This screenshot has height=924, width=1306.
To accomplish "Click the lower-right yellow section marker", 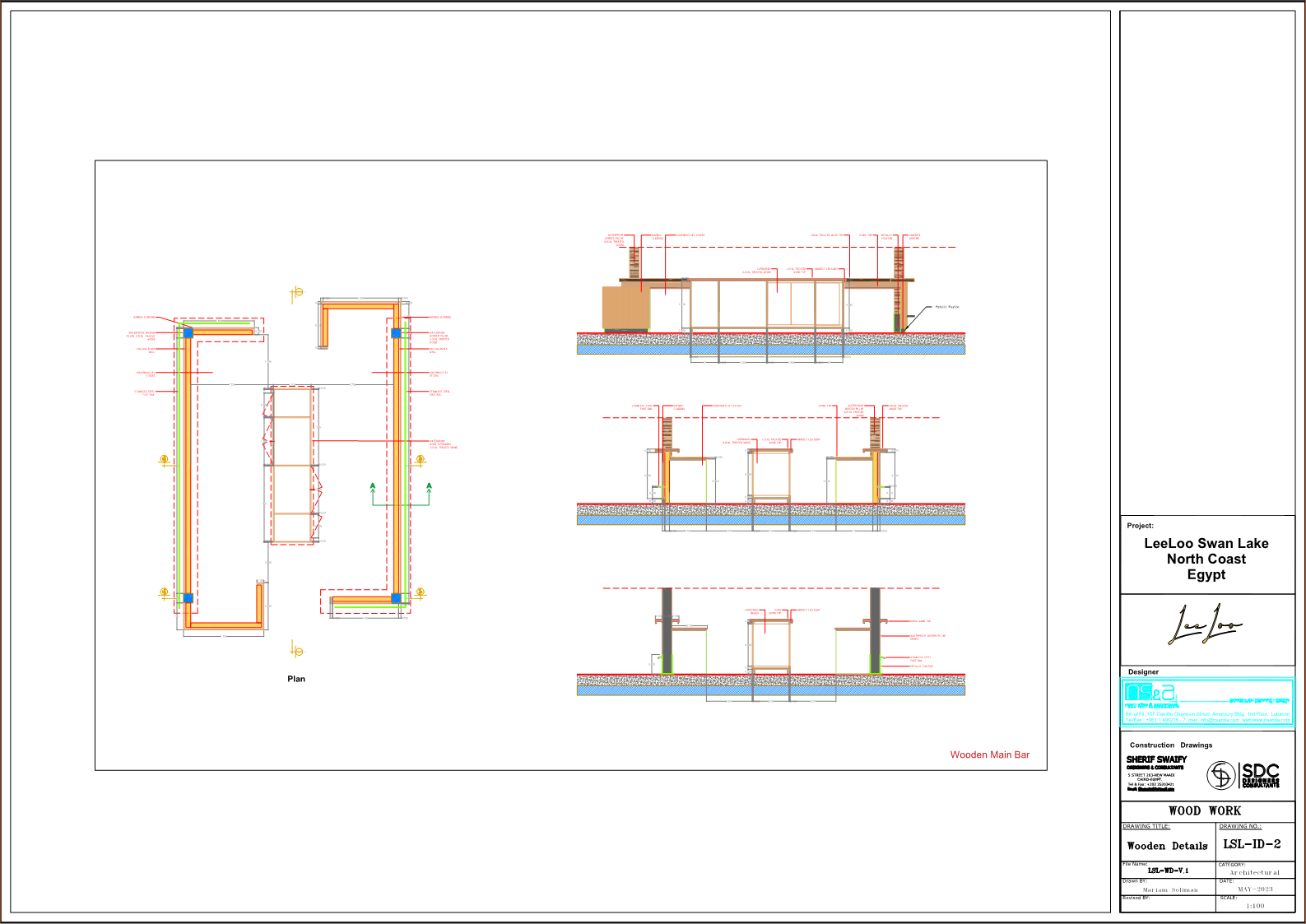I will [420, 592].
